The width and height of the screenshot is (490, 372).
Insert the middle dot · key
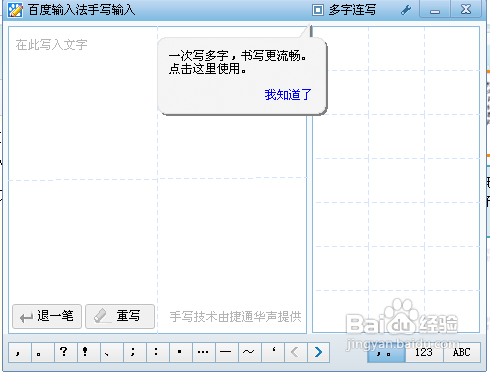181,352
